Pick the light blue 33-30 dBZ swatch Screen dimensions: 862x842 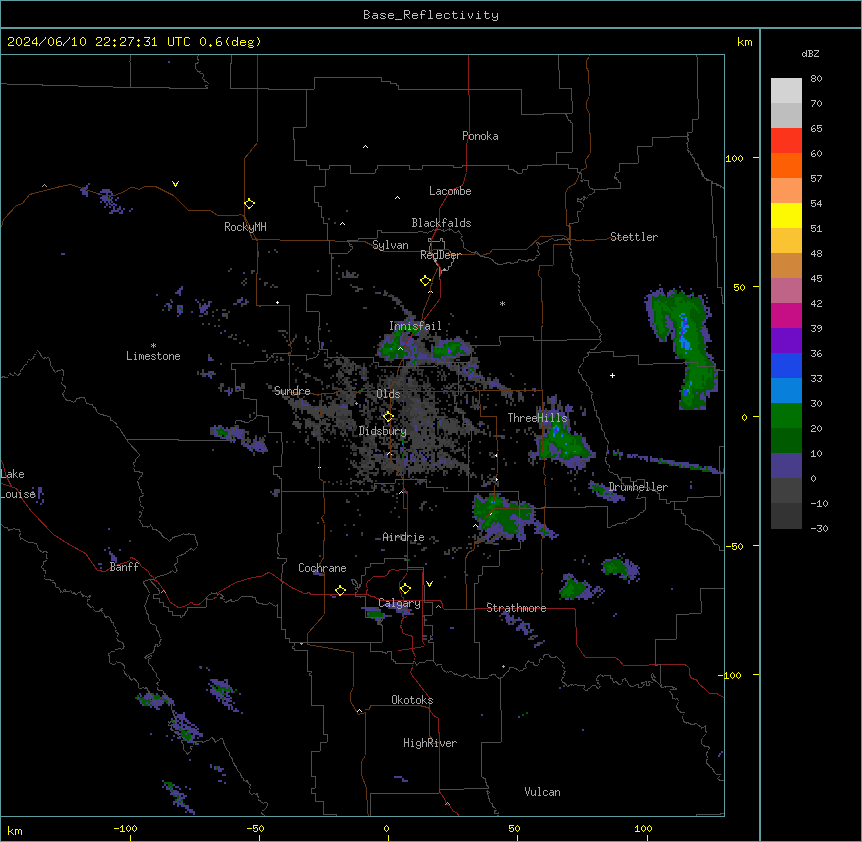(x=786, y=390)
